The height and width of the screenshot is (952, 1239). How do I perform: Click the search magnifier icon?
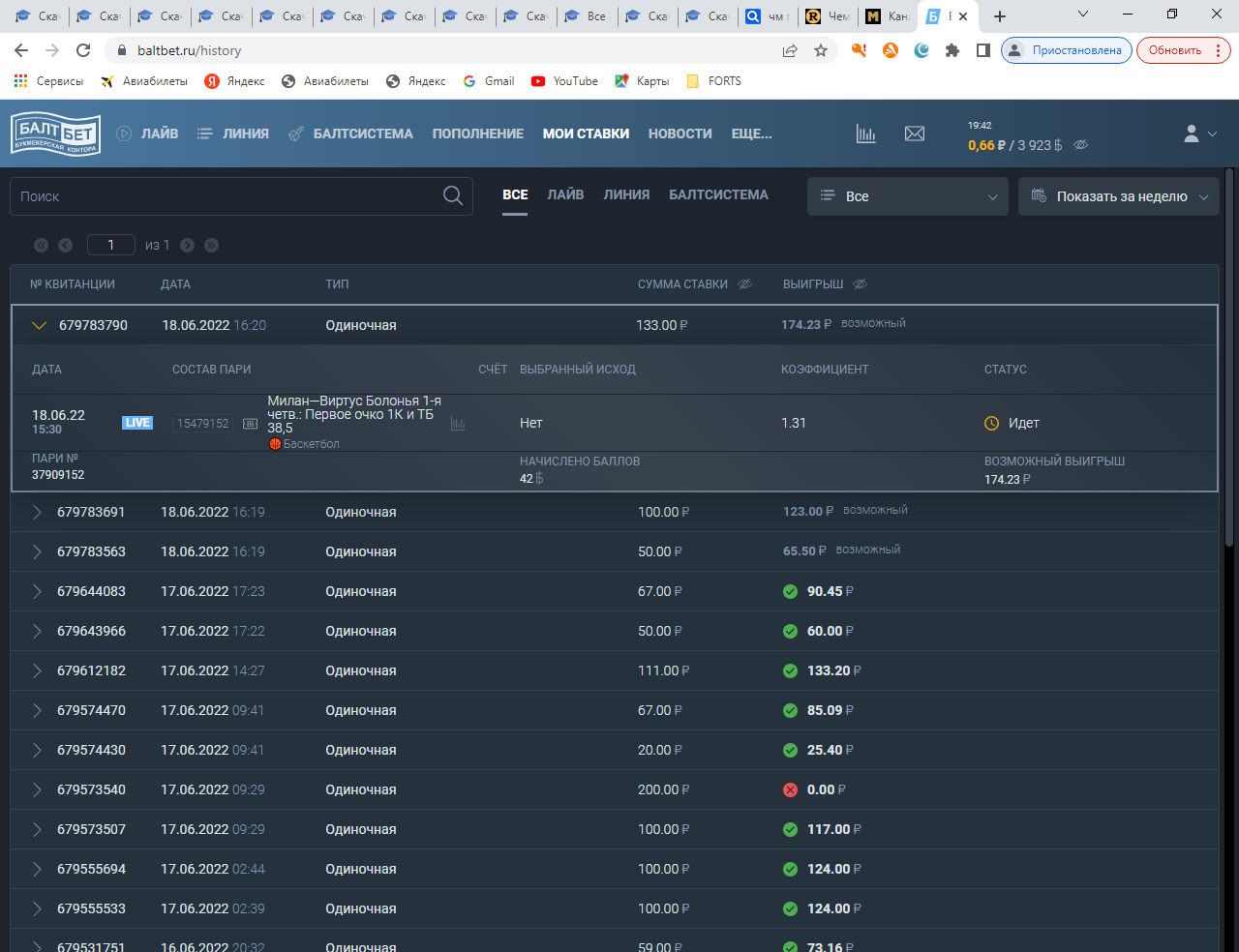[452, 195]
